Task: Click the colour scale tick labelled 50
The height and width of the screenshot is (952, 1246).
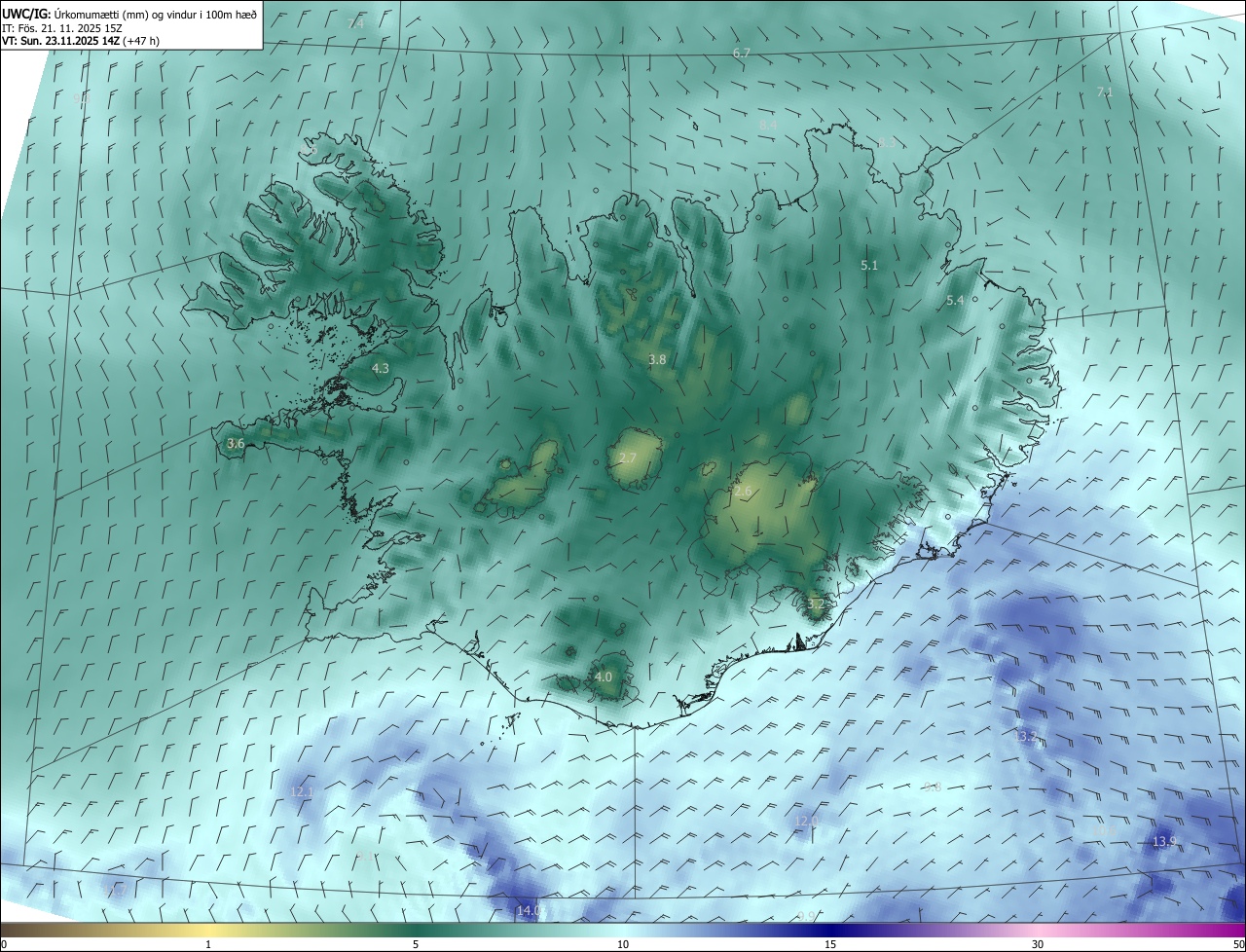Action: (1238, 944)
